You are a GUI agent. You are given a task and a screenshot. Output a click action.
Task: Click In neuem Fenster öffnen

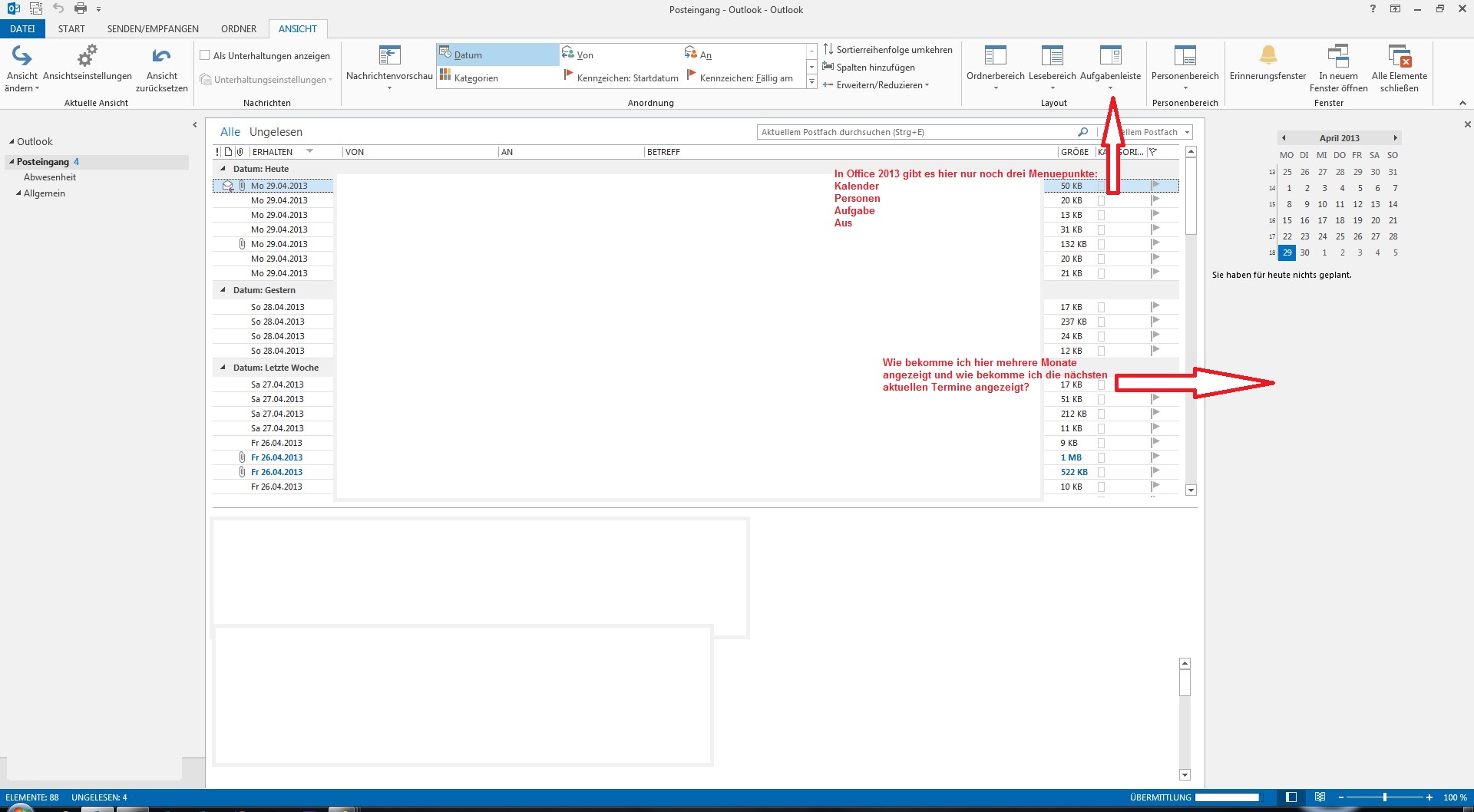[1338, 68]
